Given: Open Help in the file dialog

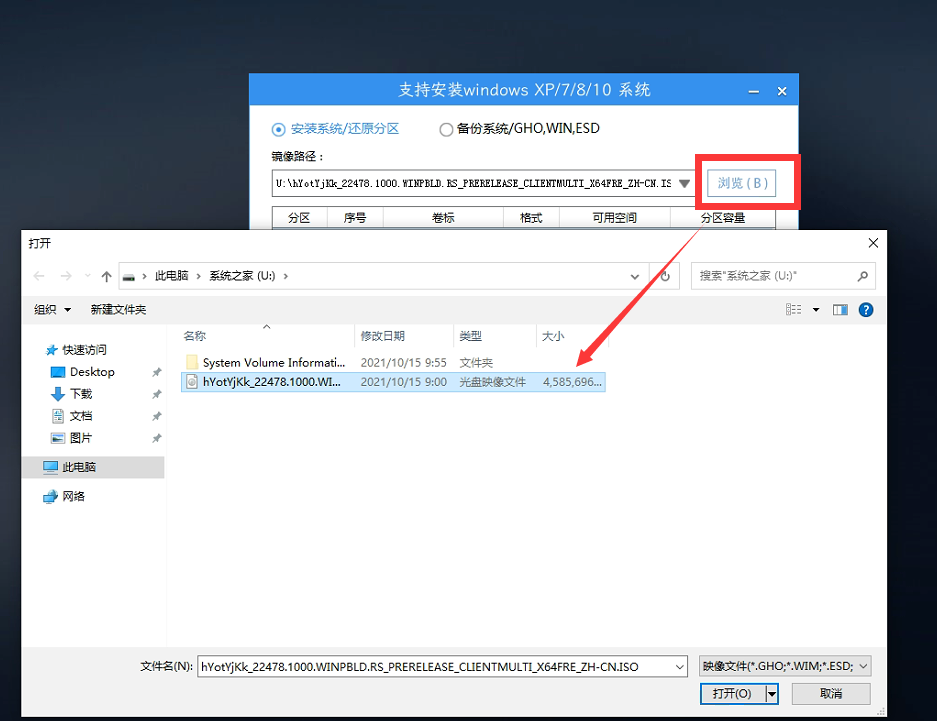Looking at the screenshot, I should [865, 309].
